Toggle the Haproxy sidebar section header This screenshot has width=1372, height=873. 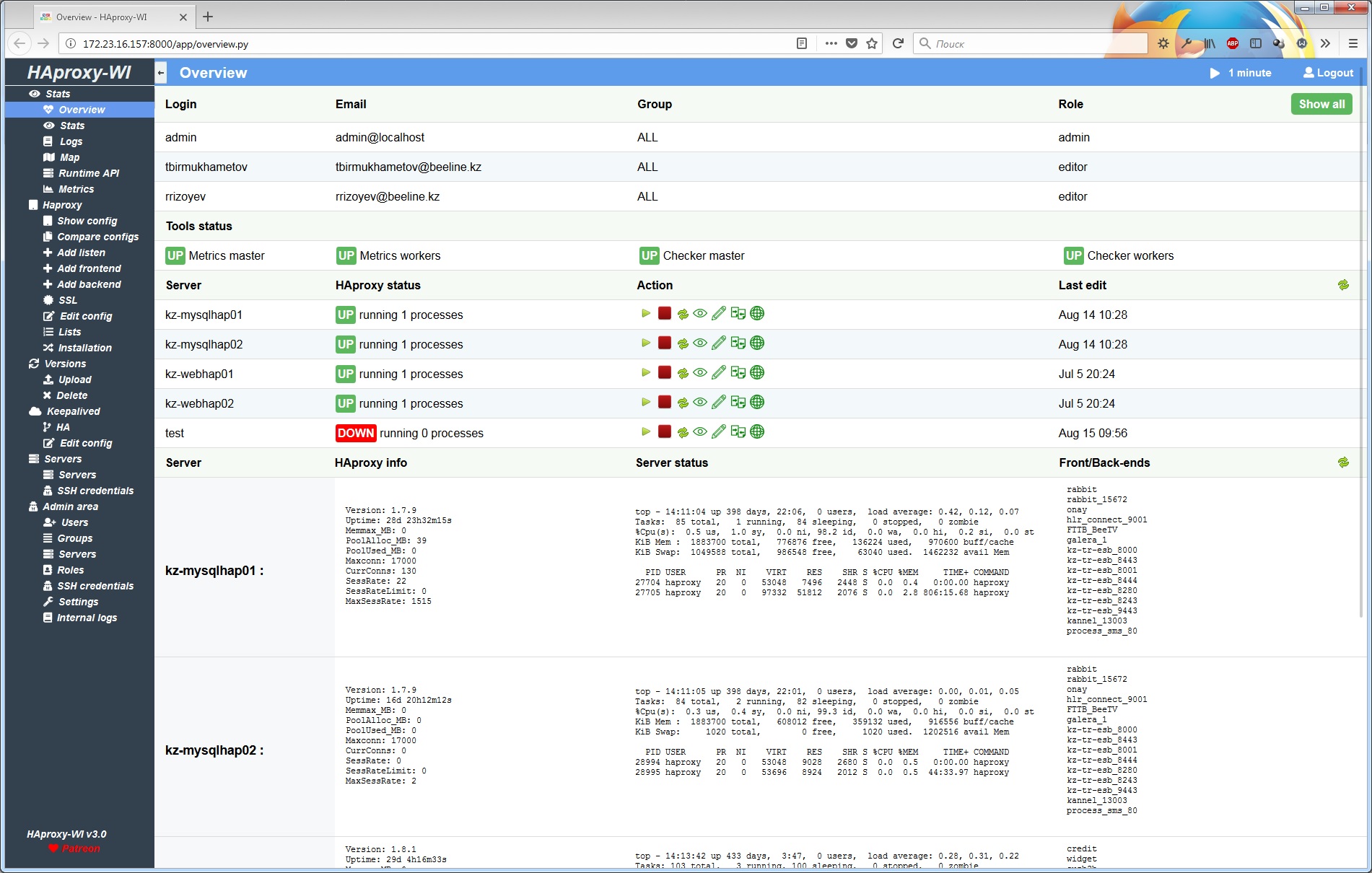tap(55, 205)
